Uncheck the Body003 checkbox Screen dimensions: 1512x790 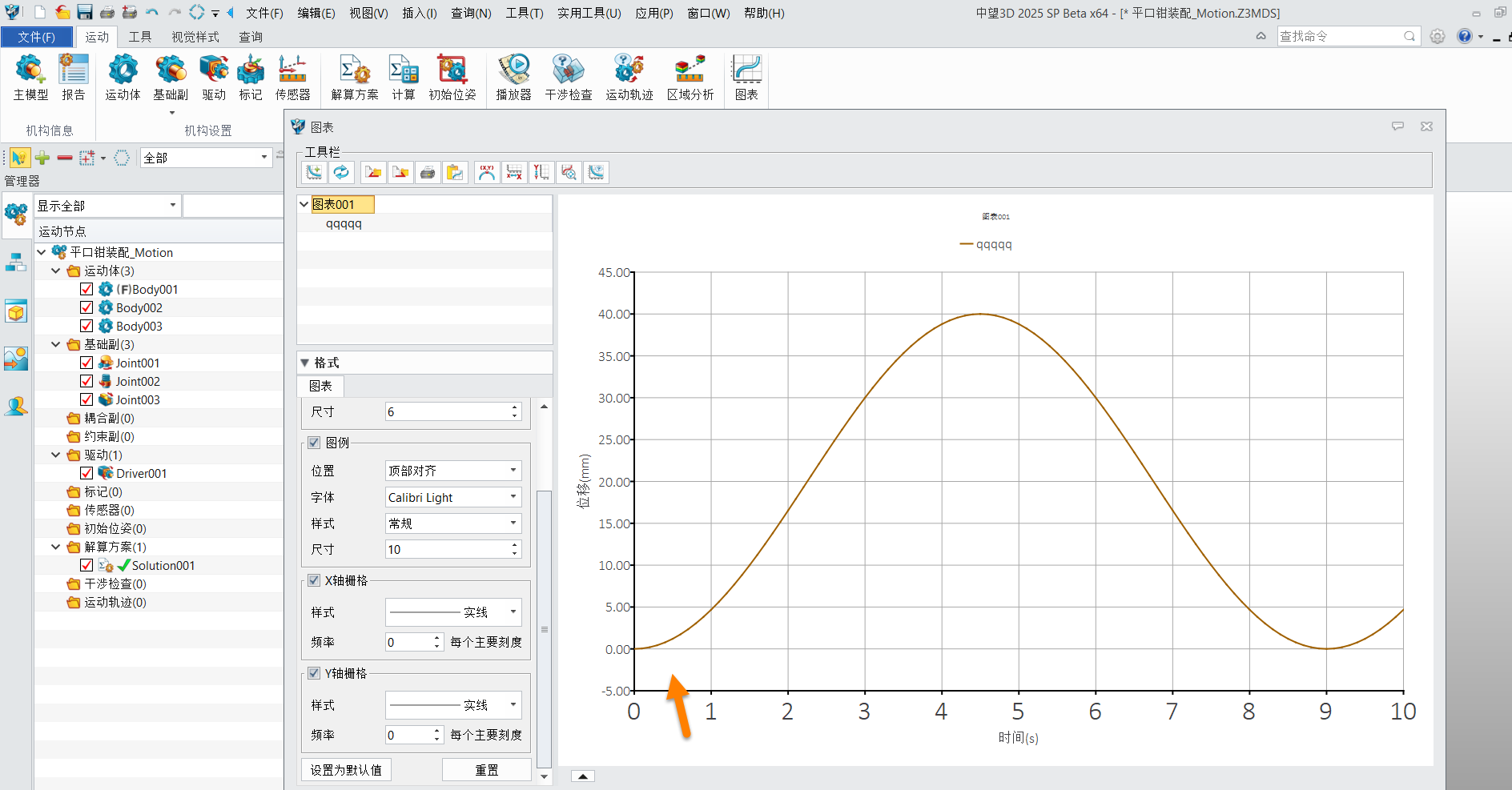point(86,326)
